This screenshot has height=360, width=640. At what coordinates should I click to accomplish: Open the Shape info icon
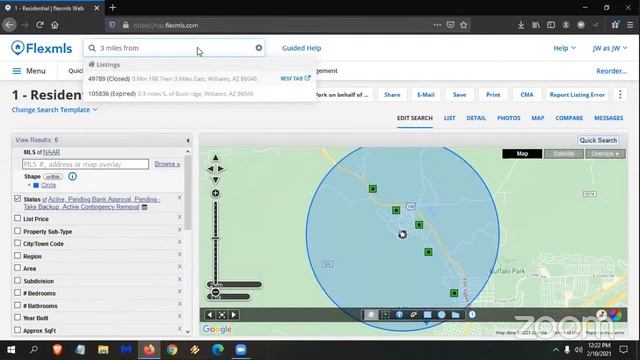coord(72,176)
